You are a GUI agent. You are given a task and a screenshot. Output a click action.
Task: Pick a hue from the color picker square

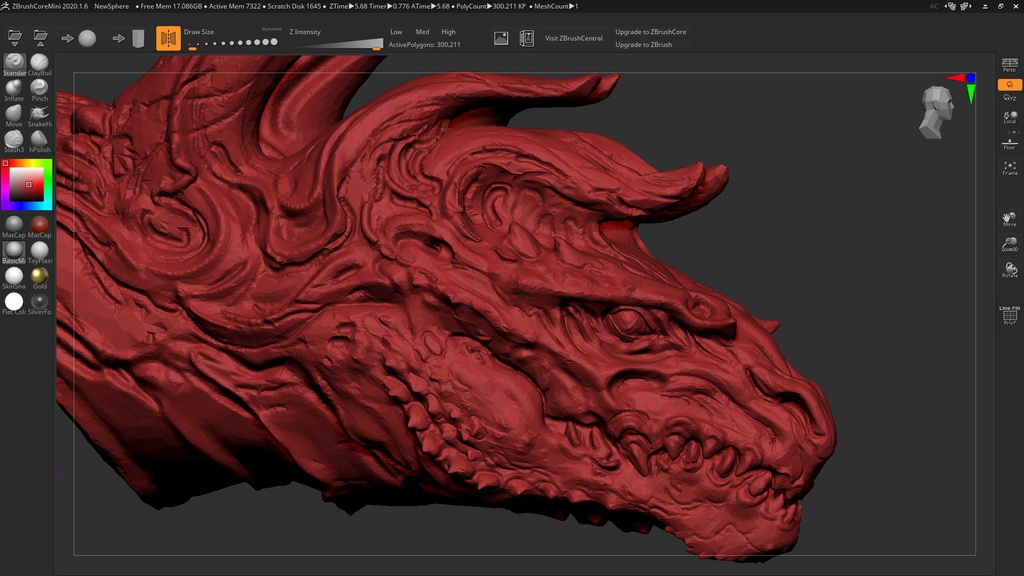coord(27,184)
